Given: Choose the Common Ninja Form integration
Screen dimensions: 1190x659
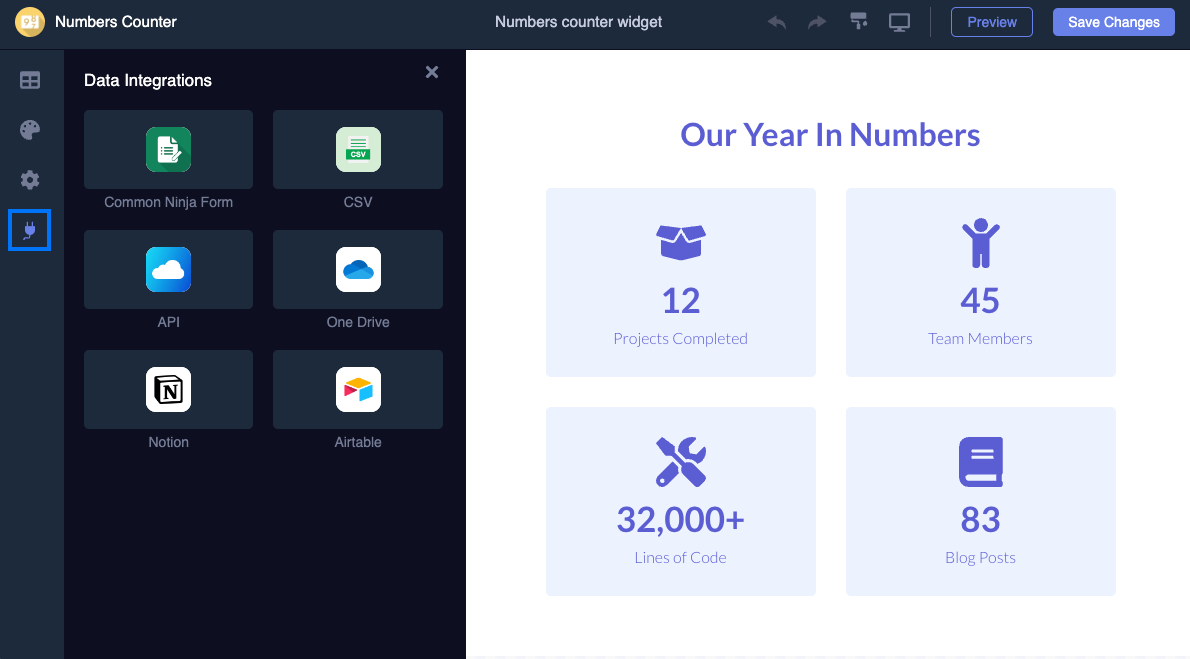Looking at the screenshot, I should pyautogui.click(x=168, y=150).
